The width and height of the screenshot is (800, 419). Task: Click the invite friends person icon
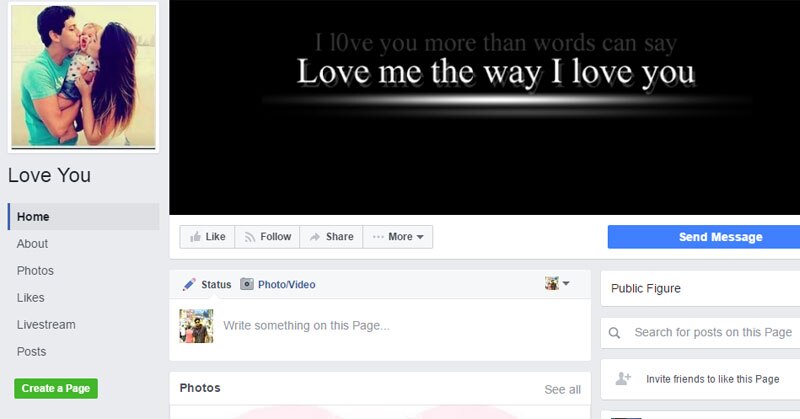click(x=623, y=379)
